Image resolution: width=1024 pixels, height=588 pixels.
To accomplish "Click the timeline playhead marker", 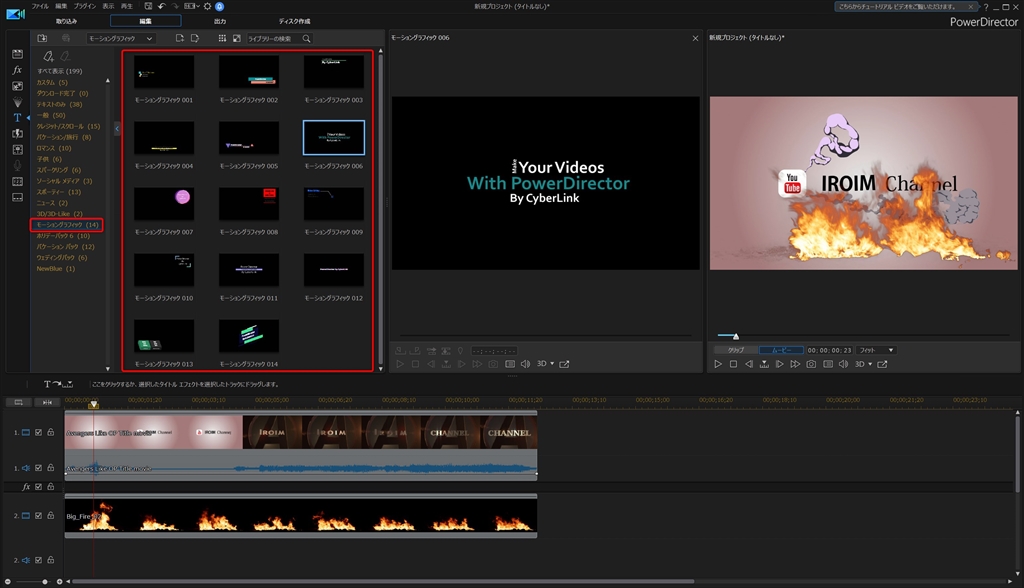I will point(93,404).
